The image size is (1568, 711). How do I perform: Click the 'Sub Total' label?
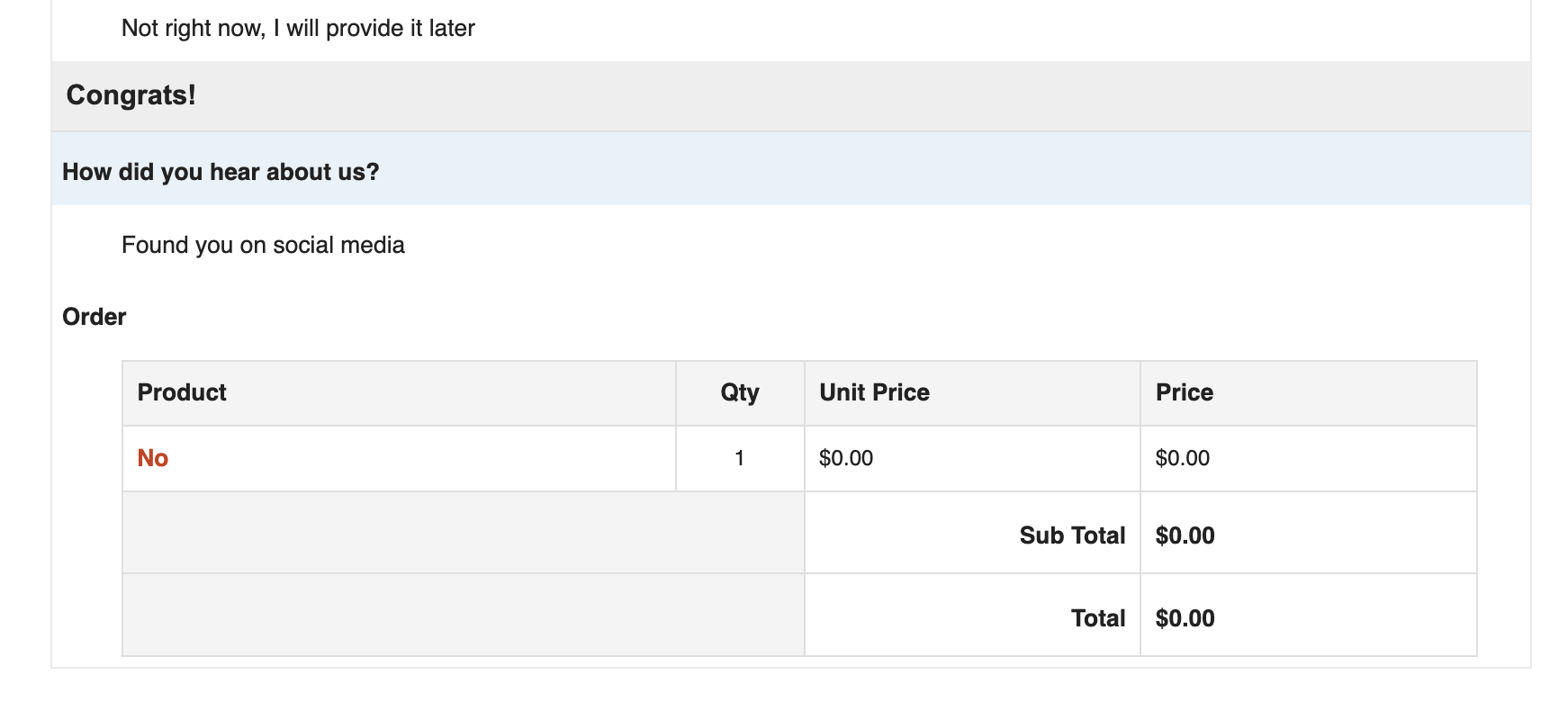pos(1072,535)
